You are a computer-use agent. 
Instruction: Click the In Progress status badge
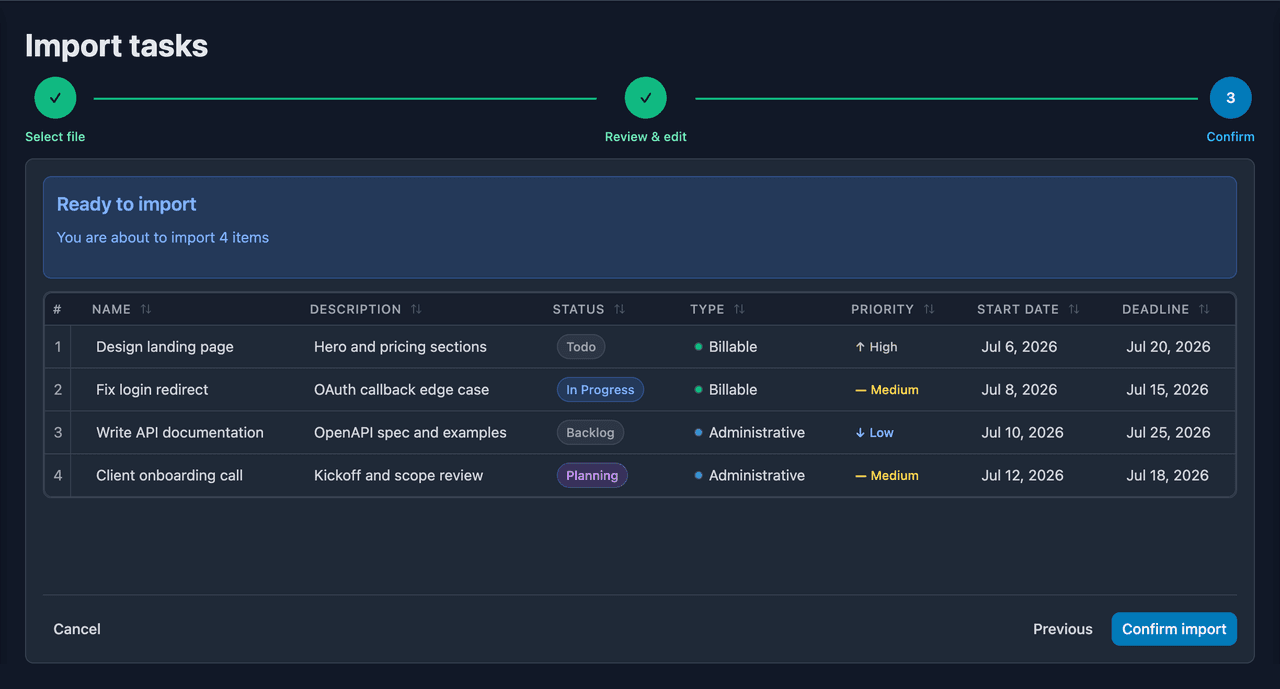point(600,390)
